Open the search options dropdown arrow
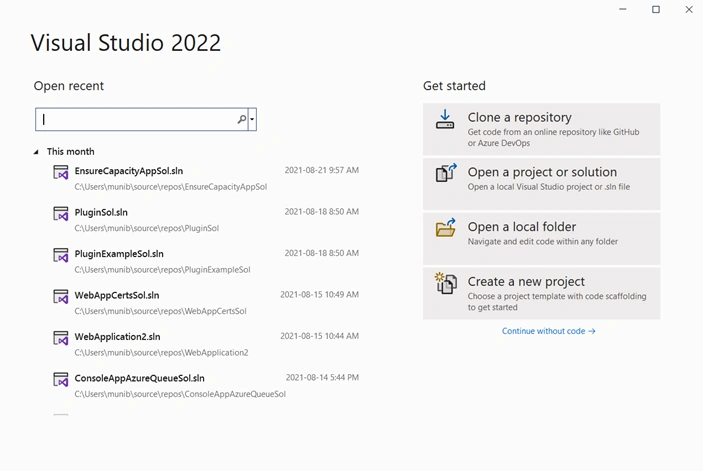This screenshot has height=471, width=703. [x=252, y=119]
